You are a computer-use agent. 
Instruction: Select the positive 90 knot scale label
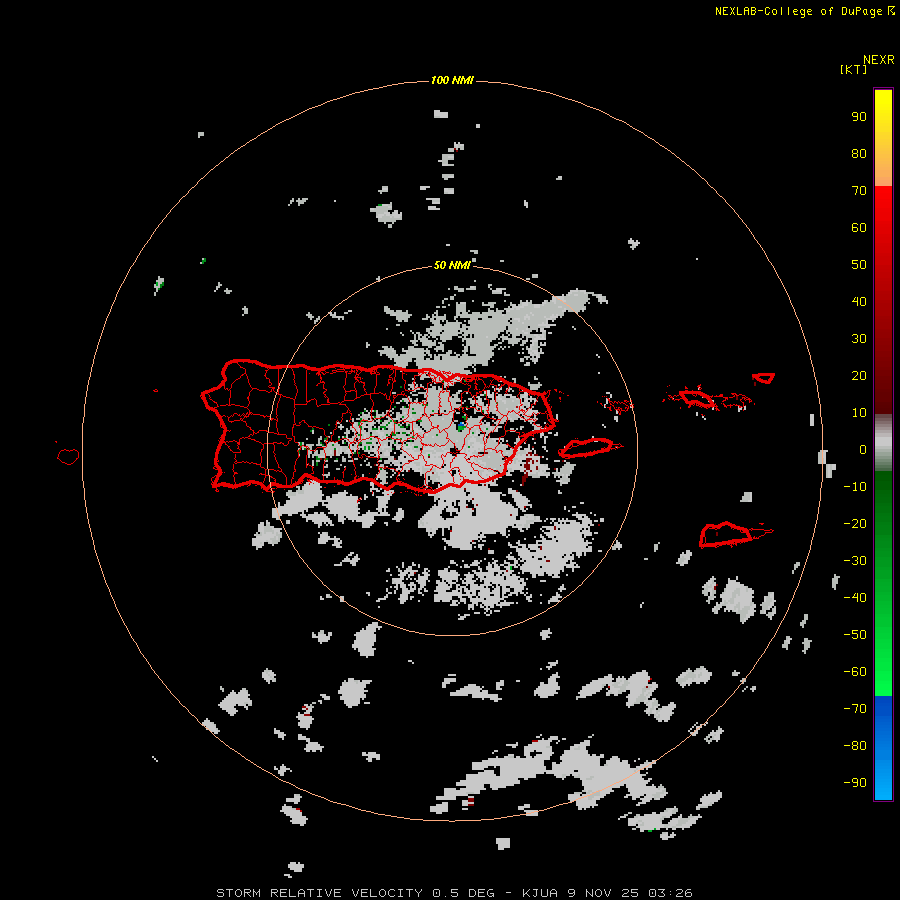pyautogui.click(x=859, y=117)
